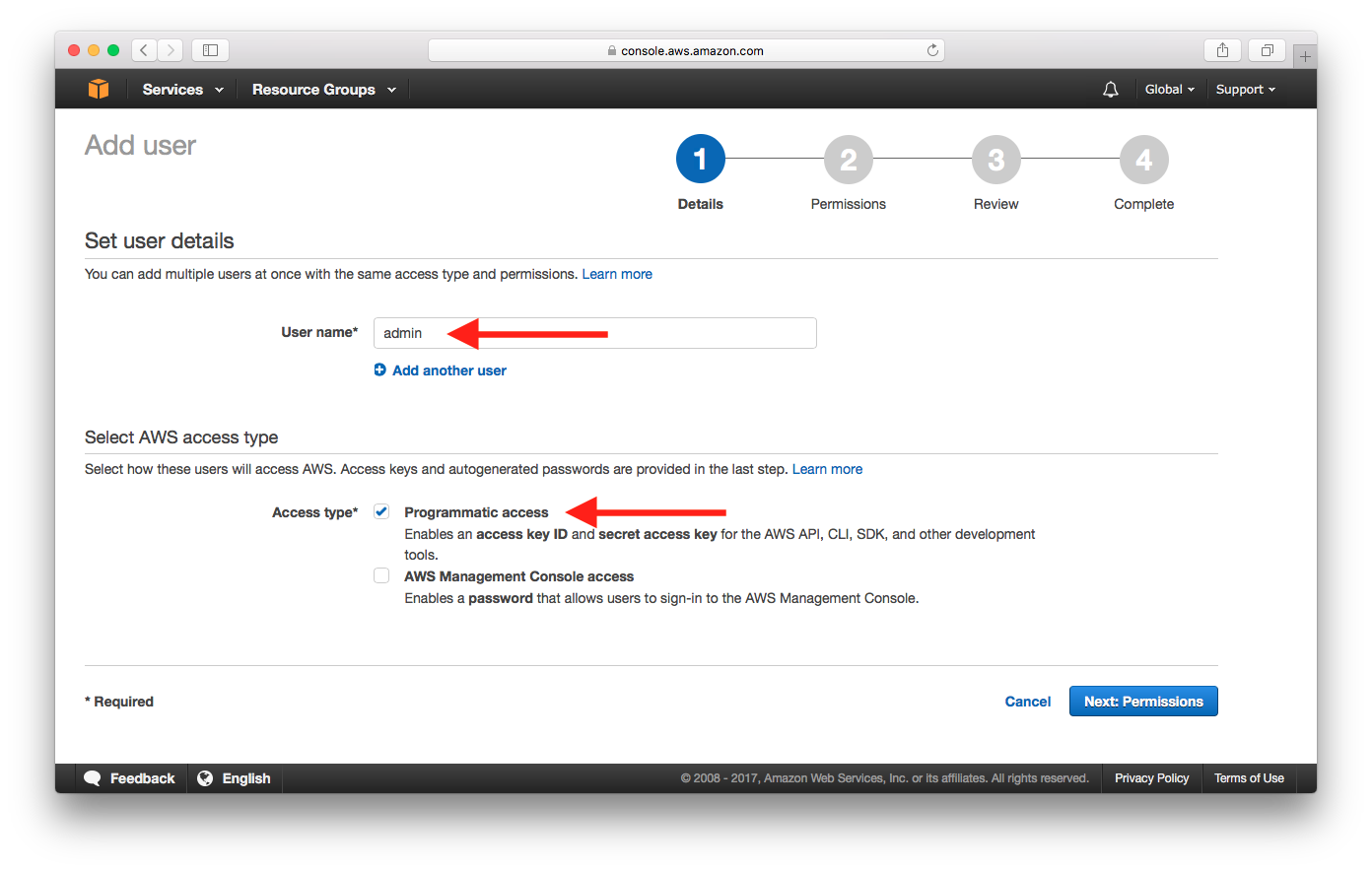Open Learn more link under access type
The image size is (1372, 872).
point(827,469)
